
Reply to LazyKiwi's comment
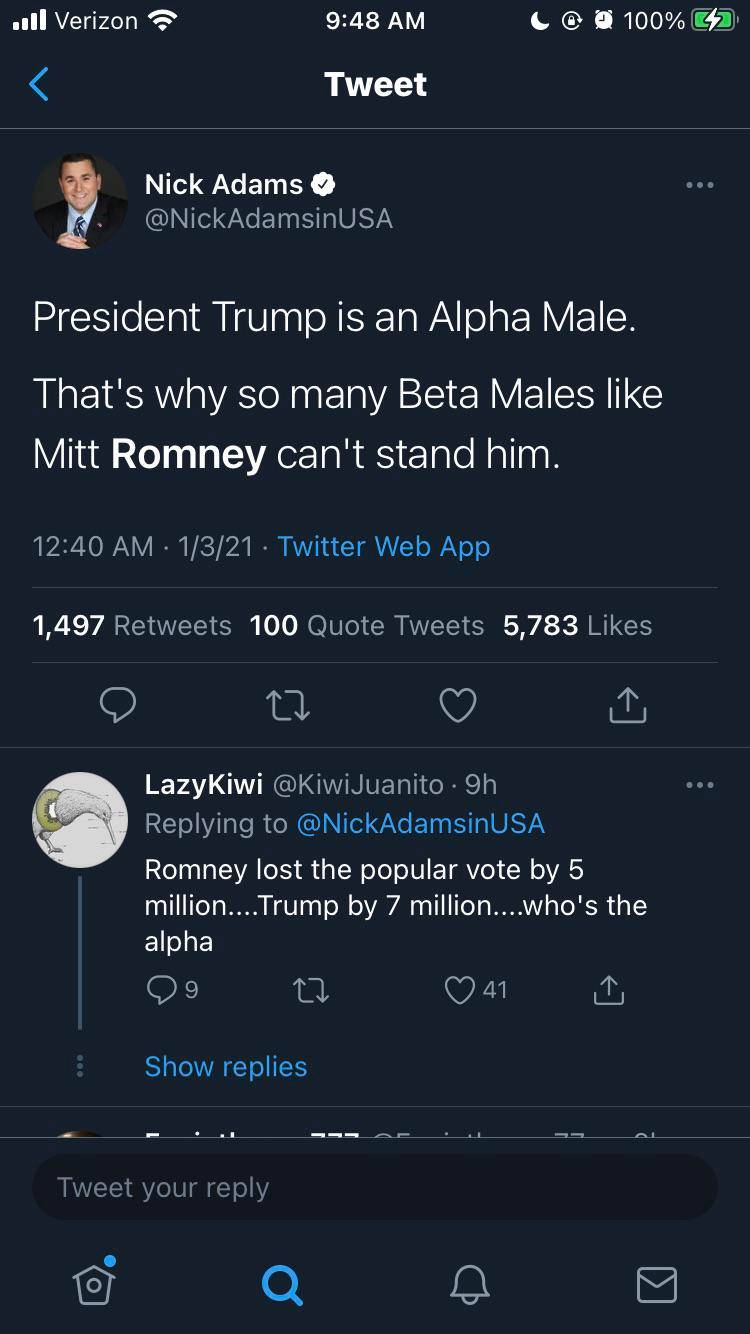coord(161,990)
